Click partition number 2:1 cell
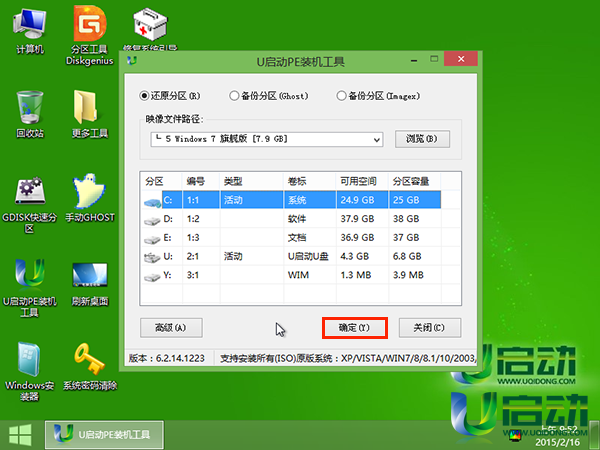Screen dimensions: 600x450 pyautogui.click(x=201, y=256)
